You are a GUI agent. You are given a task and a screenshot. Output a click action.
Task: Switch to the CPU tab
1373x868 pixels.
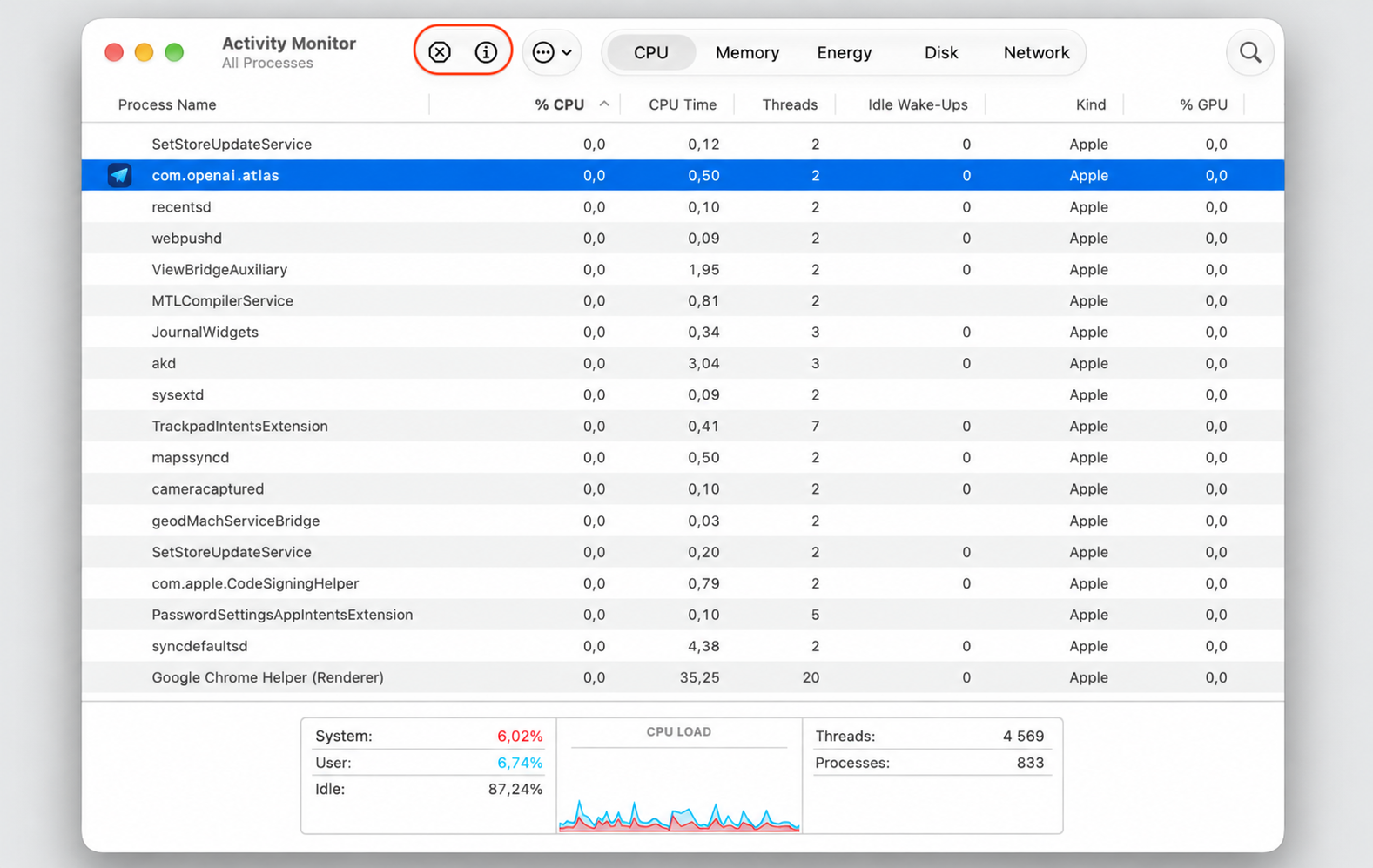coord(650,52)
